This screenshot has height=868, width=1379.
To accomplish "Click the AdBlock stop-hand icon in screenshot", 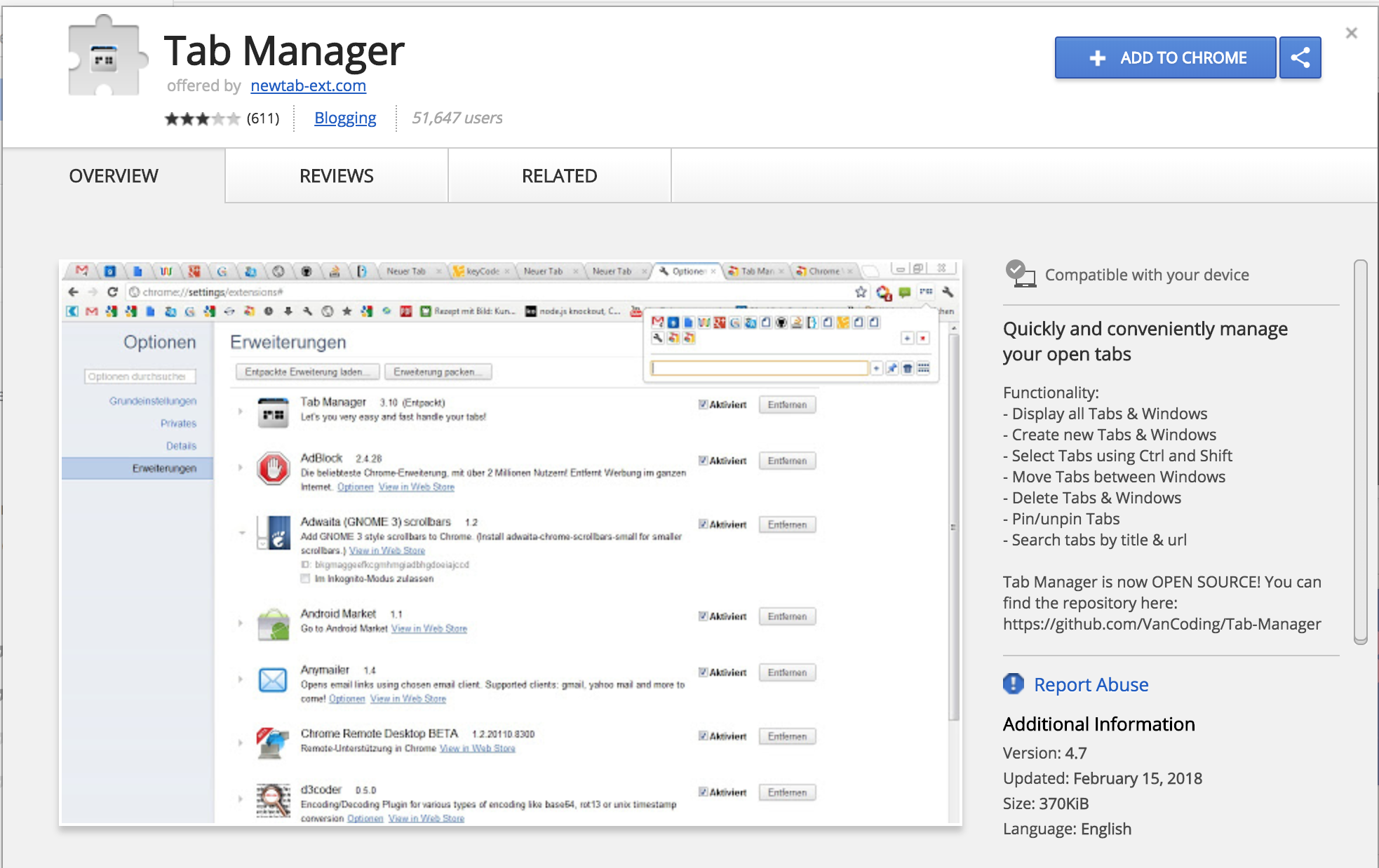I will [x=273, y=468].
